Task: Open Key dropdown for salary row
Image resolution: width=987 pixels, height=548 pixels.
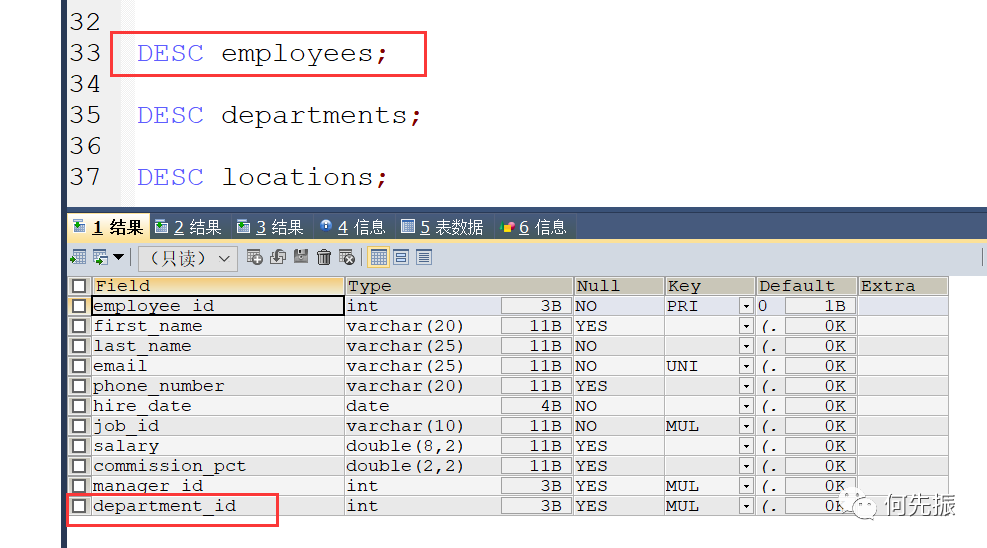Action: (746, 446)
